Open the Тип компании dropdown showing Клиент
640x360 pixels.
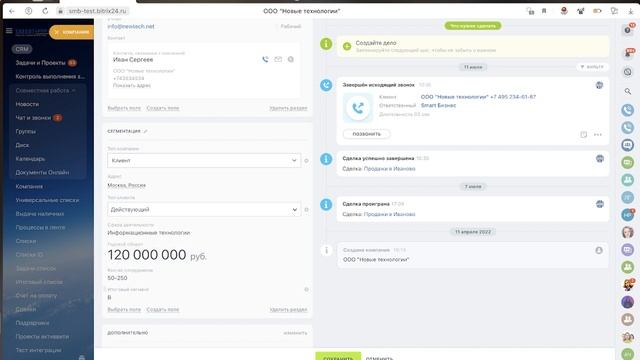(x=204, y=160)
